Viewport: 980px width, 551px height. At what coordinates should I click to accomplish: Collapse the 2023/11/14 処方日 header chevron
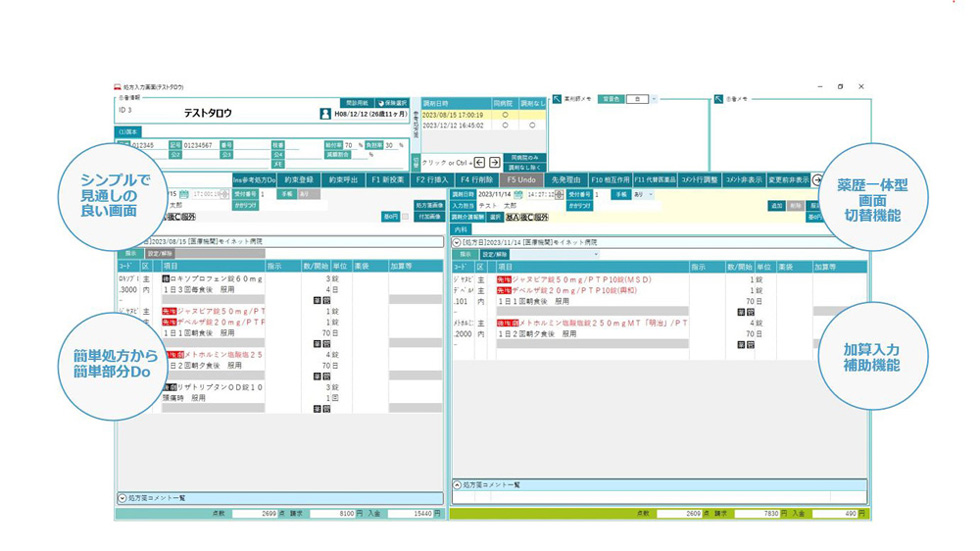click(457, 242)
